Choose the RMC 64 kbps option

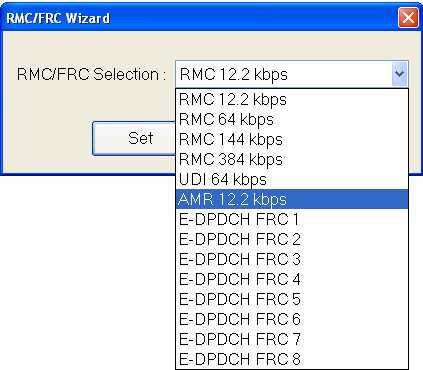292,119
